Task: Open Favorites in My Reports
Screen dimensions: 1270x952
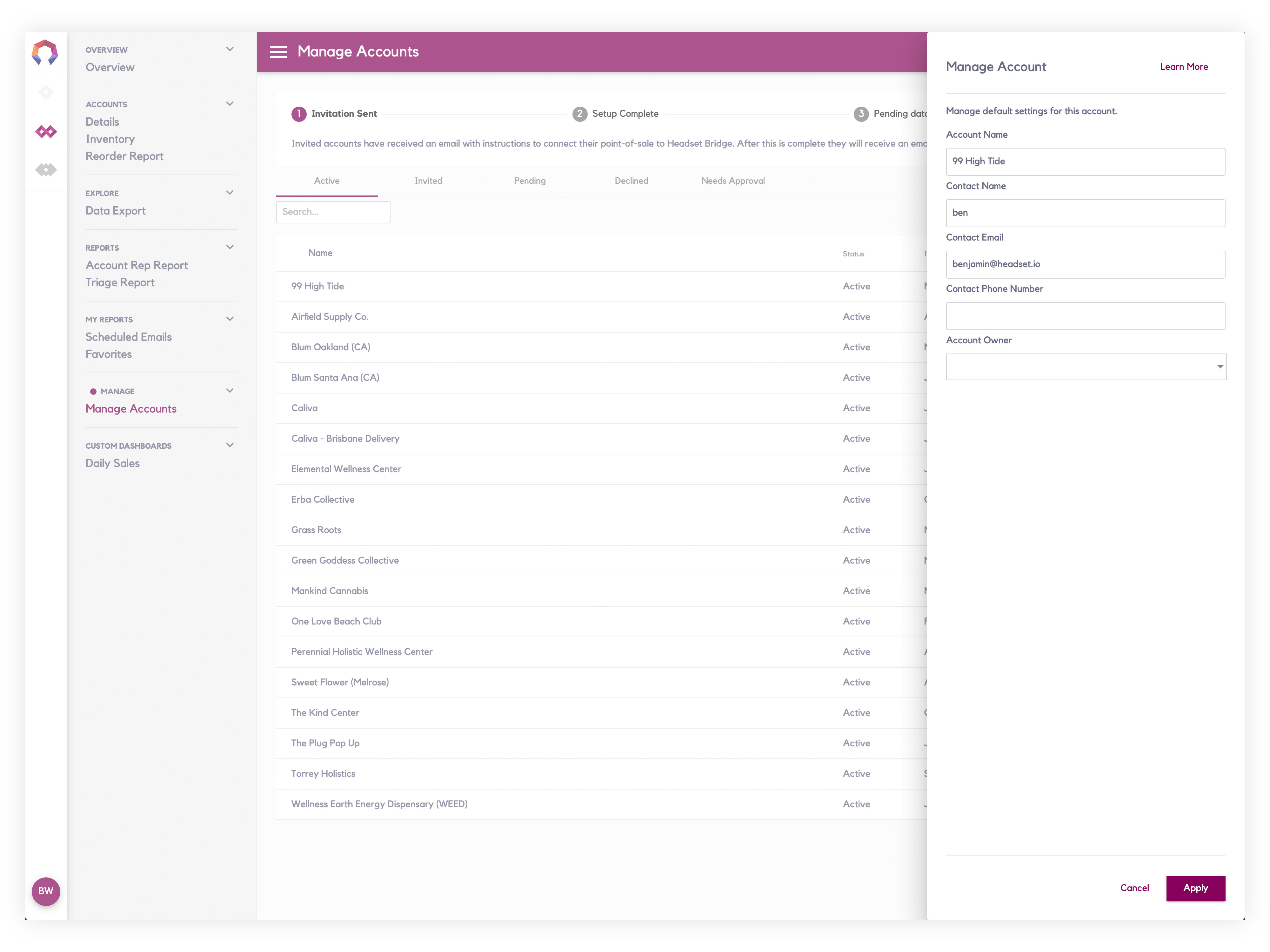Action: coord(109,354)
